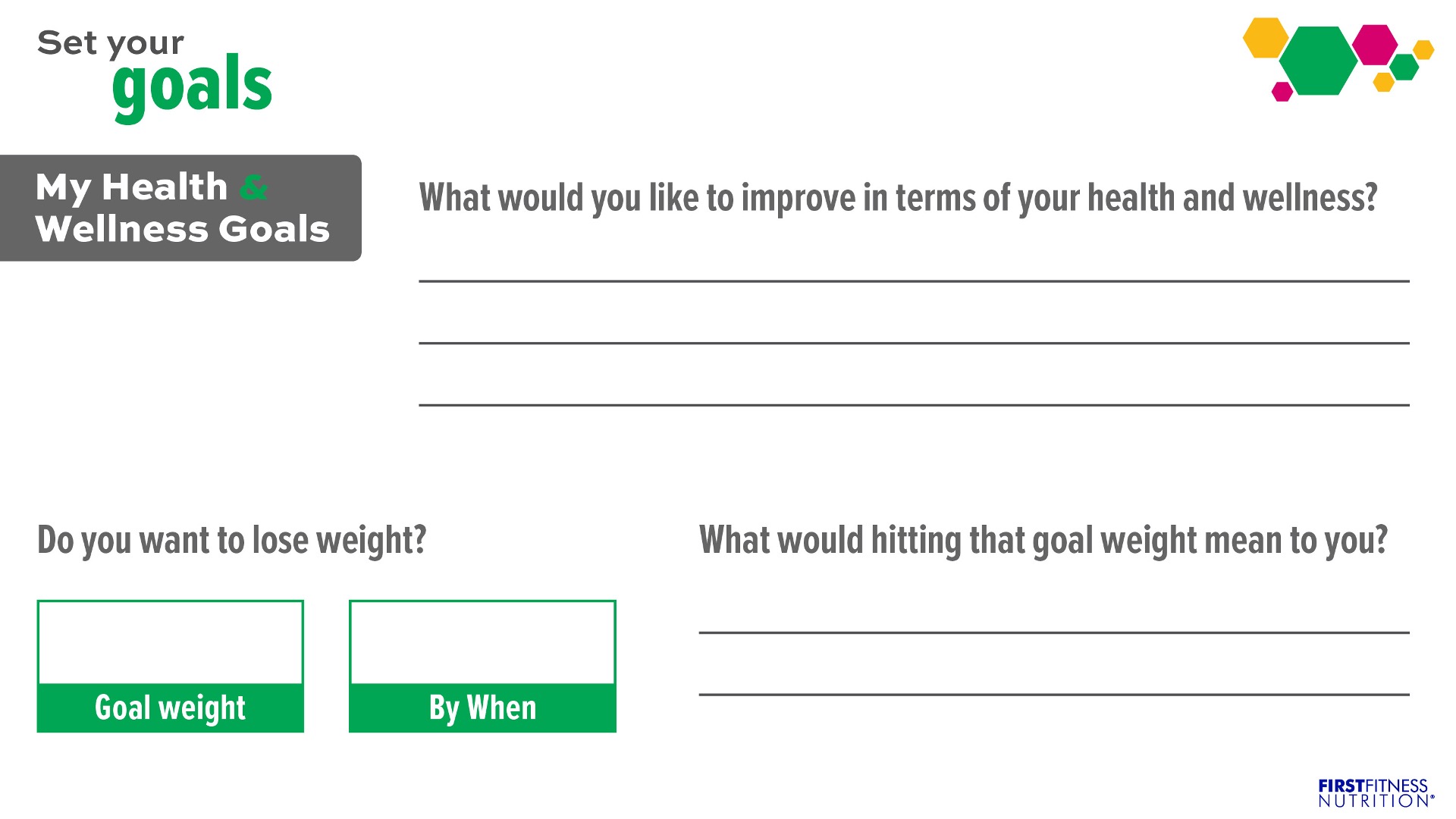The height and width of the screenshot is (819, 1456).
Task: Click the small pink hexagon below yellow
Action: 1282,92
